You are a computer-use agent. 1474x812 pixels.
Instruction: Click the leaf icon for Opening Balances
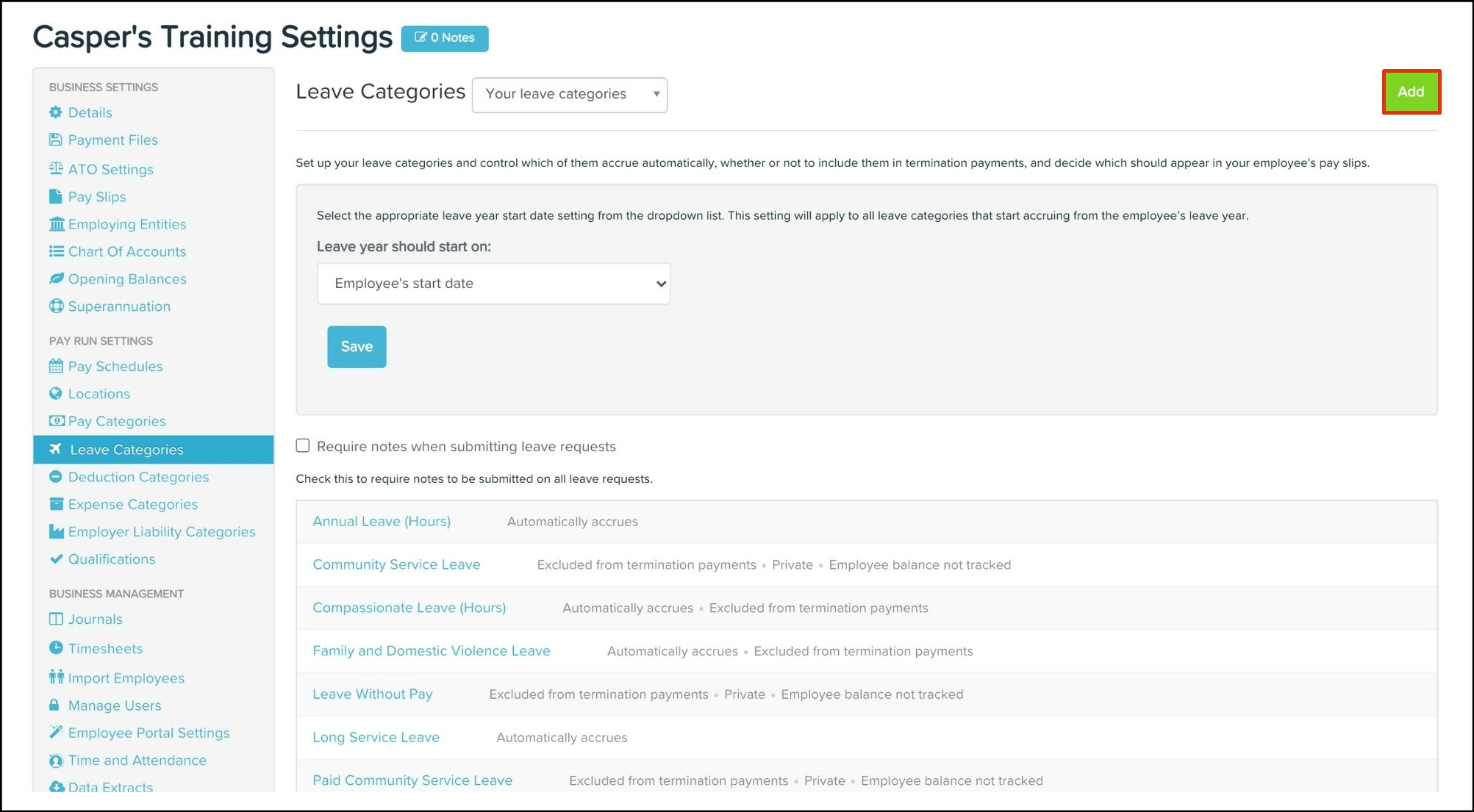(56, 279)
